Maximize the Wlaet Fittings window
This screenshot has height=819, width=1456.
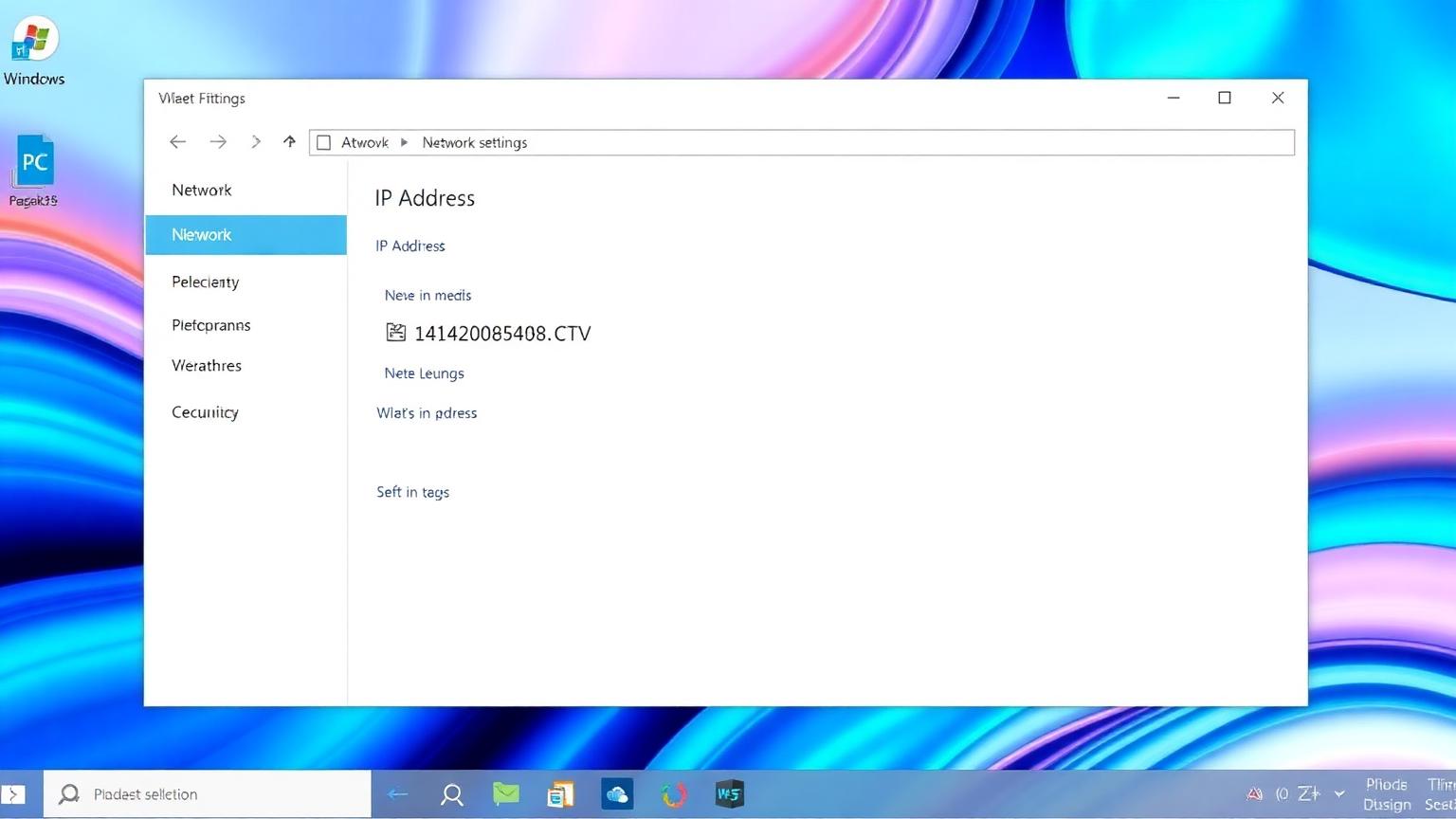[1225, 98]
